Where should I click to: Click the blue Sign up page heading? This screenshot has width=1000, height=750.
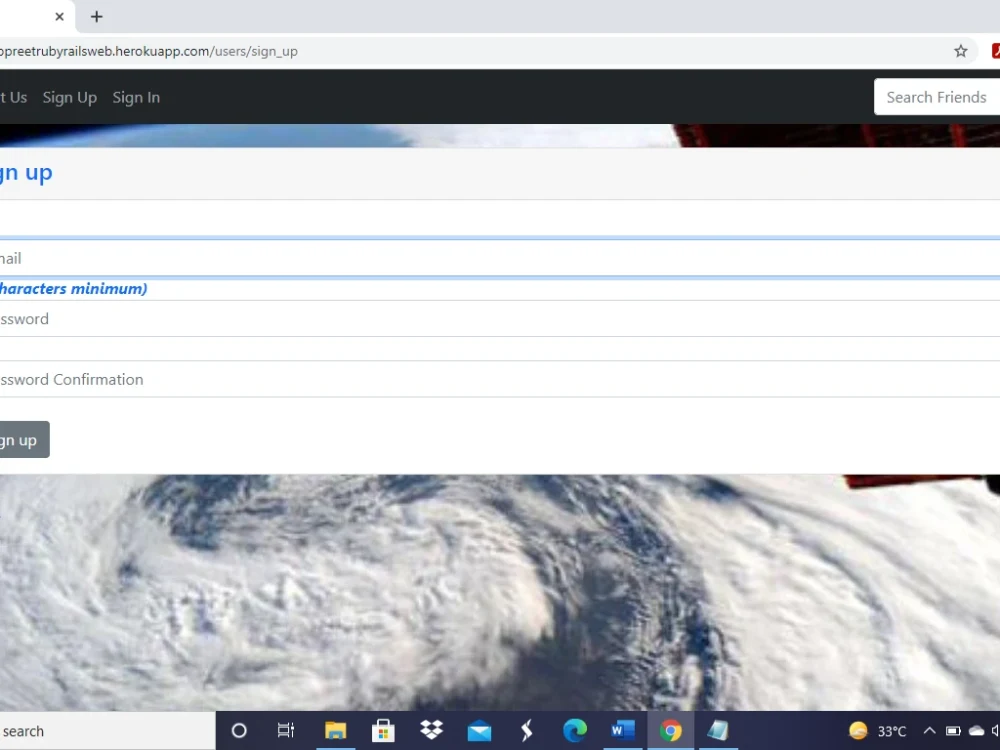(26, 172)
